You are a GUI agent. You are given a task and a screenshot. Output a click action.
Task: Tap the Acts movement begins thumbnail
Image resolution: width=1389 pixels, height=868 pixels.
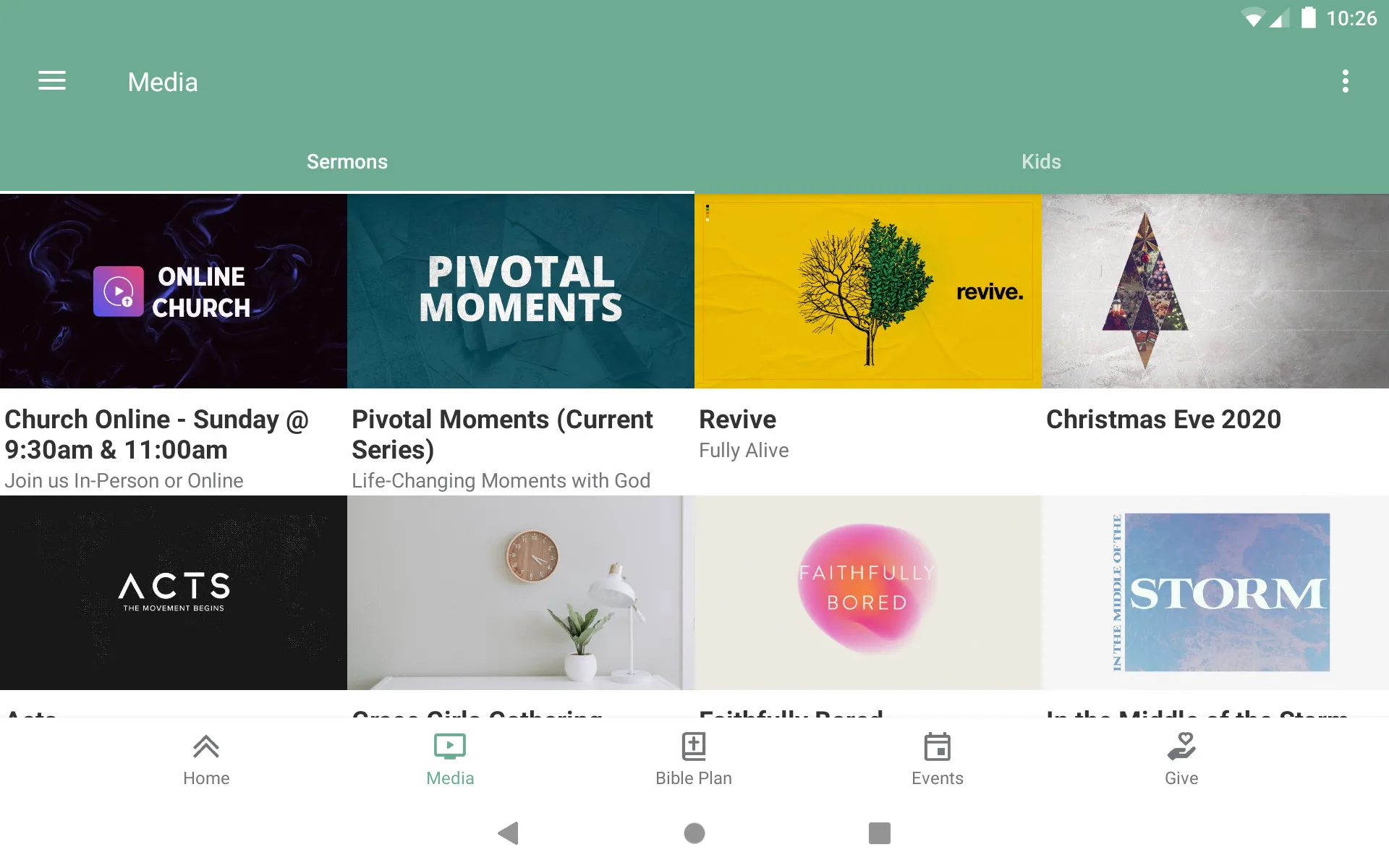point(174,592)
